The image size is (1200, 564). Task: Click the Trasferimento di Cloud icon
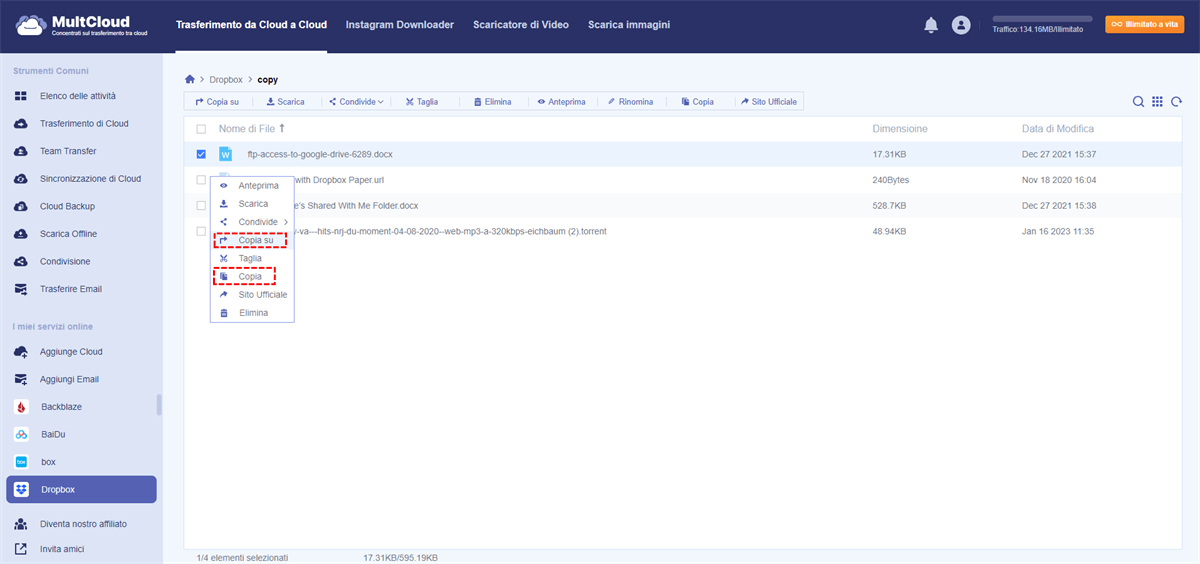point(21,124)
